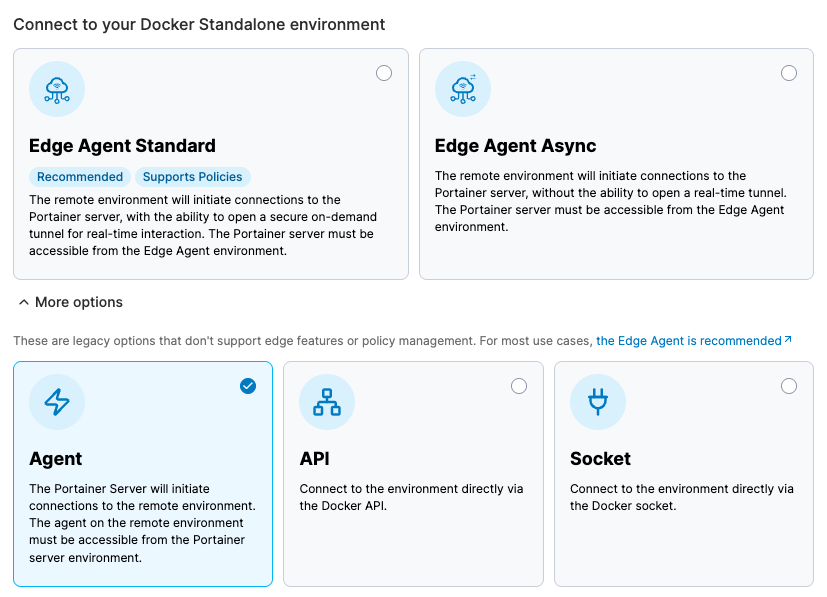Click the checked Agent option checkmark

[248, 386]
